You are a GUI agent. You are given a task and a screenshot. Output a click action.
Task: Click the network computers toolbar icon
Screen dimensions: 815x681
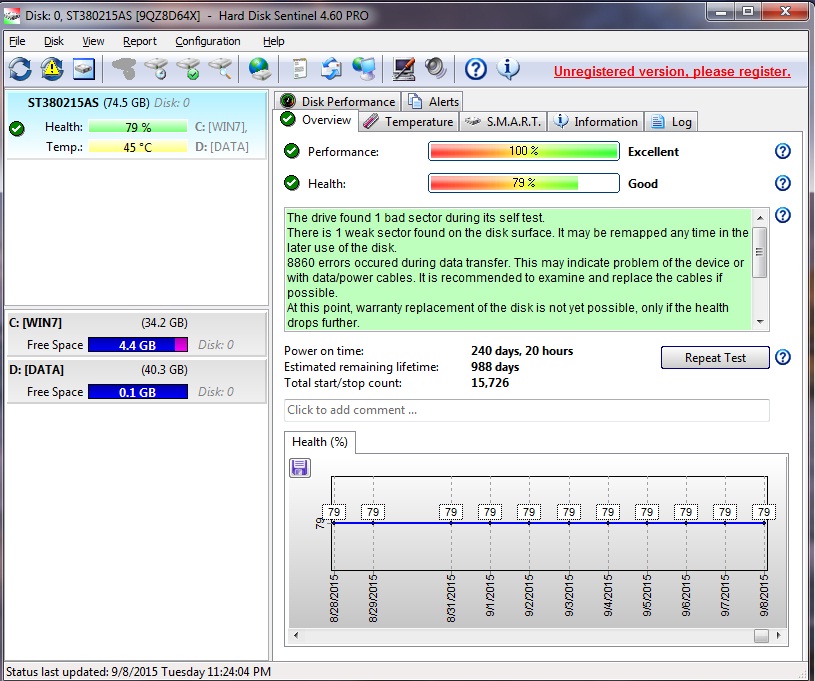(363, 69)
